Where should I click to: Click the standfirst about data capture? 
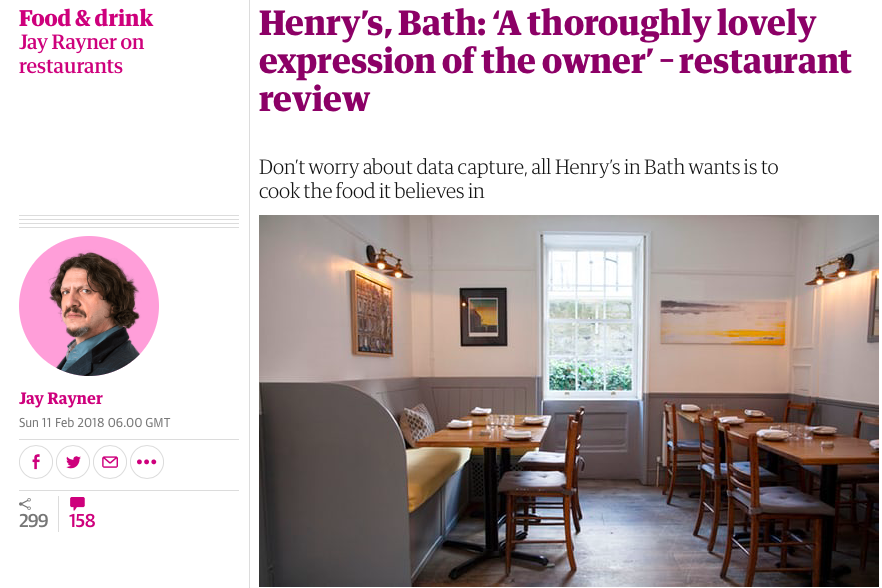[518, 179]
